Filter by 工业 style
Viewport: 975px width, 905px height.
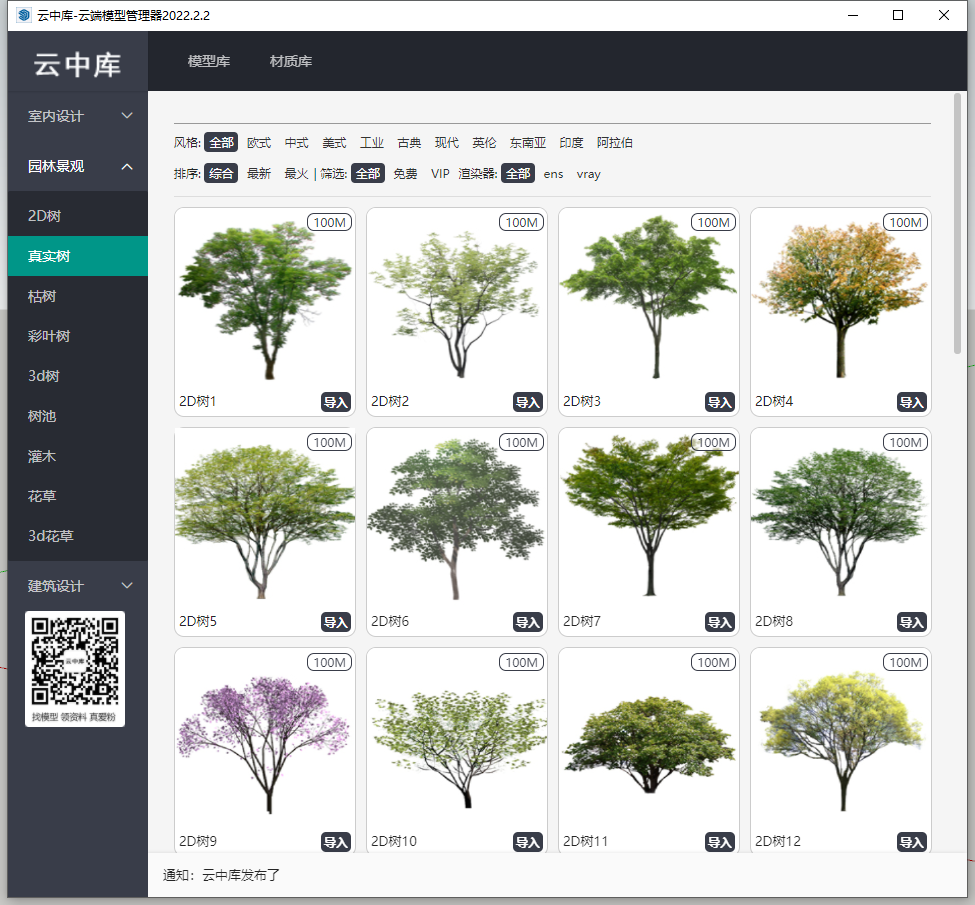tap(372, 142)
